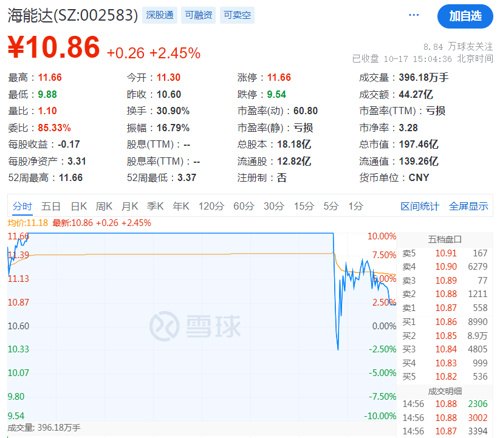Click the 卖5 order row at 10.91
This screenshot has height=438, width=500.
click(445, 253)
